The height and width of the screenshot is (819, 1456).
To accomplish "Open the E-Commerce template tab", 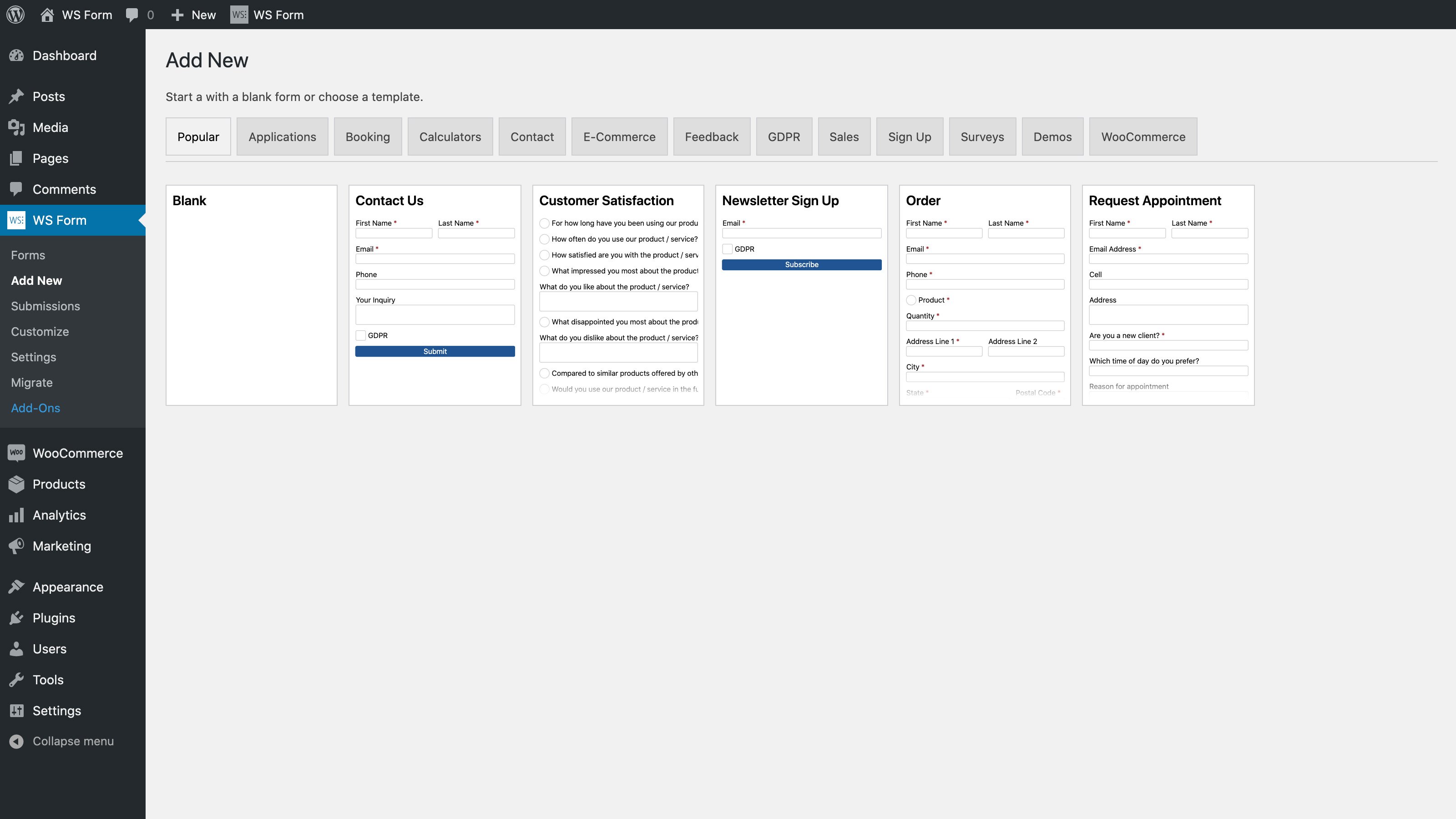I will pyautogui.click(x=619, y=137).
